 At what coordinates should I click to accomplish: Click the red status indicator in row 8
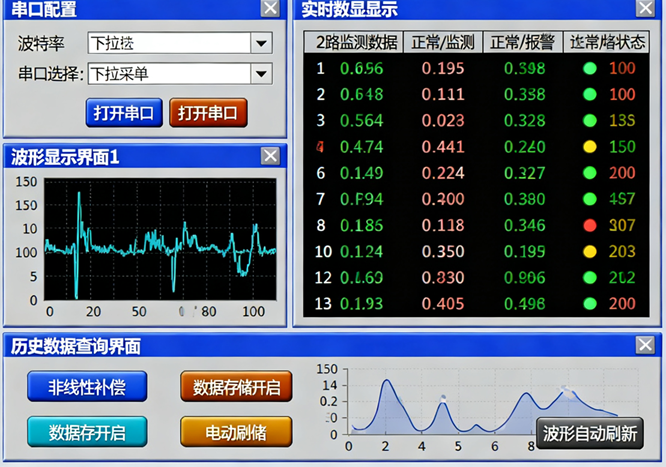click(x=590, y=225)
